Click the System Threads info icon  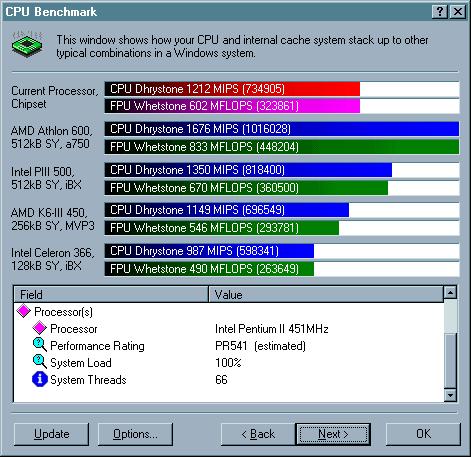coord(40,379)
